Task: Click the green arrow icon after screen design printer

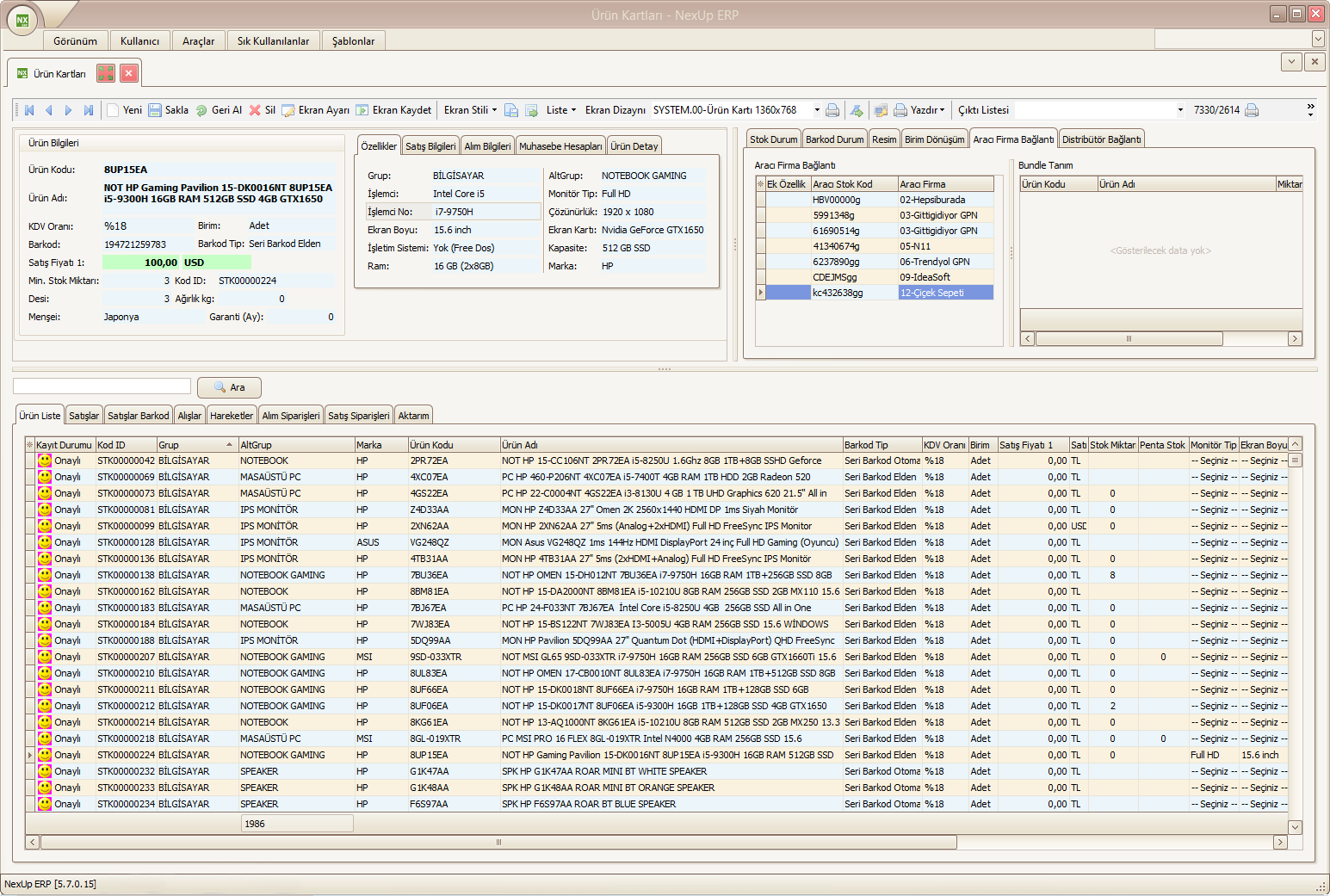Action: coord(857,110)
